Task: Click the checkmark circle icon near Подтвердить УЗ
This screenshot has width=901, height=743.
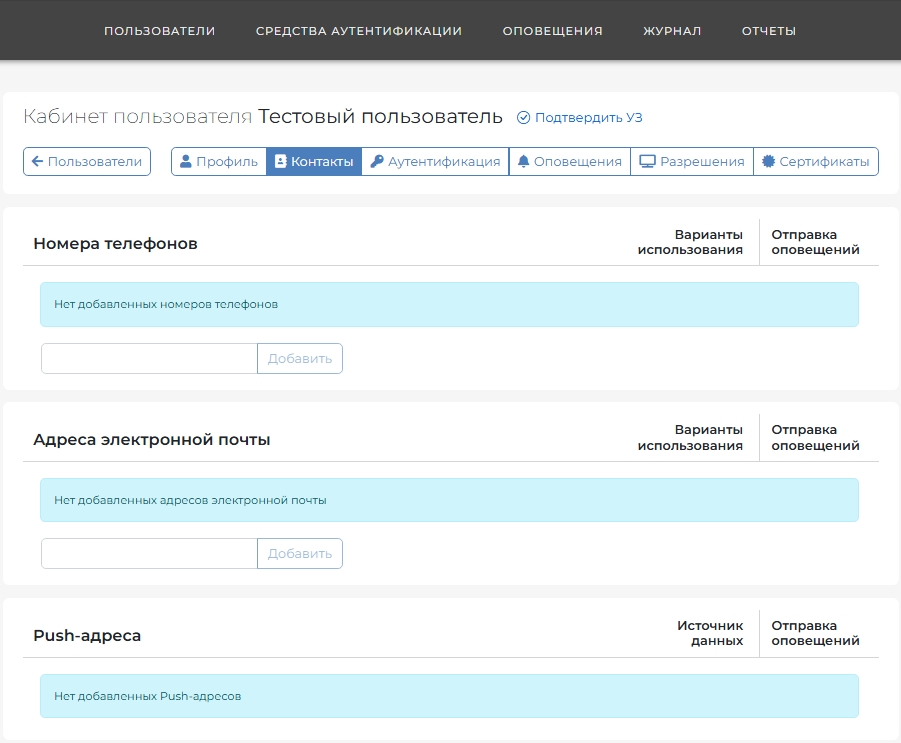Action: 523,118
